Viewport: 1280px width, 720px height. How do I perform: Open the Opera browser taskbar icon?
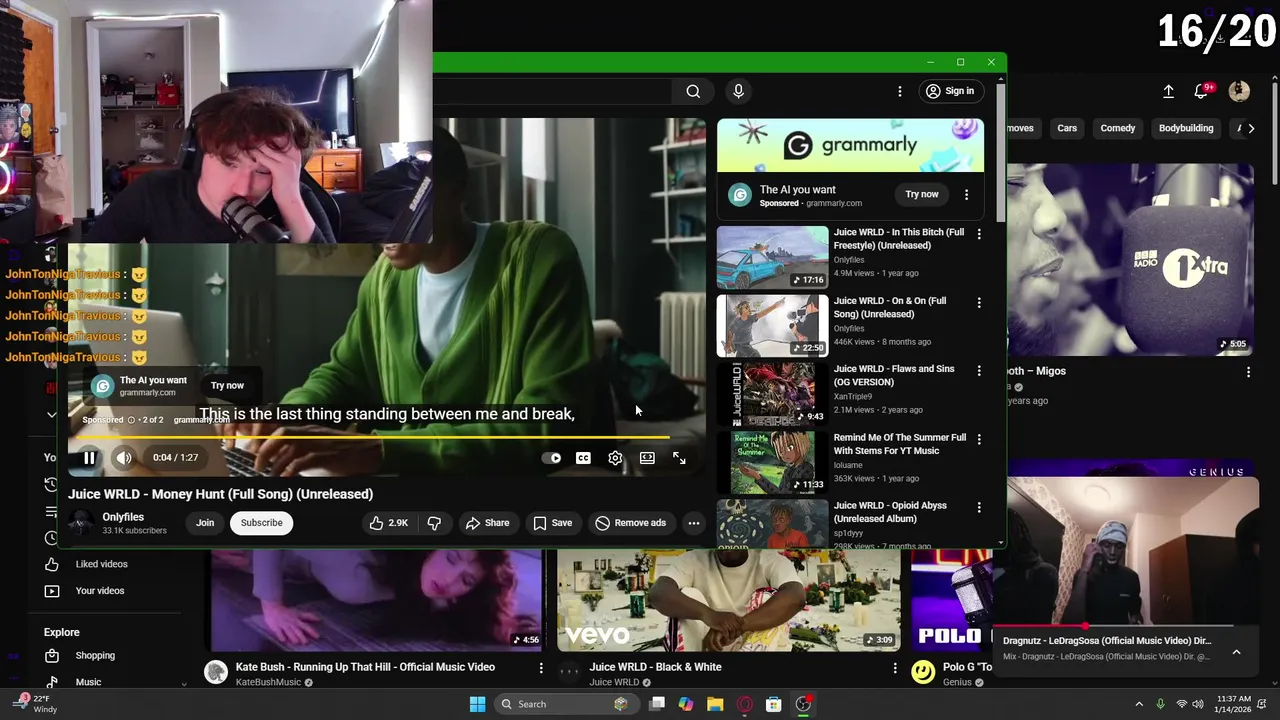coord(744,704)
